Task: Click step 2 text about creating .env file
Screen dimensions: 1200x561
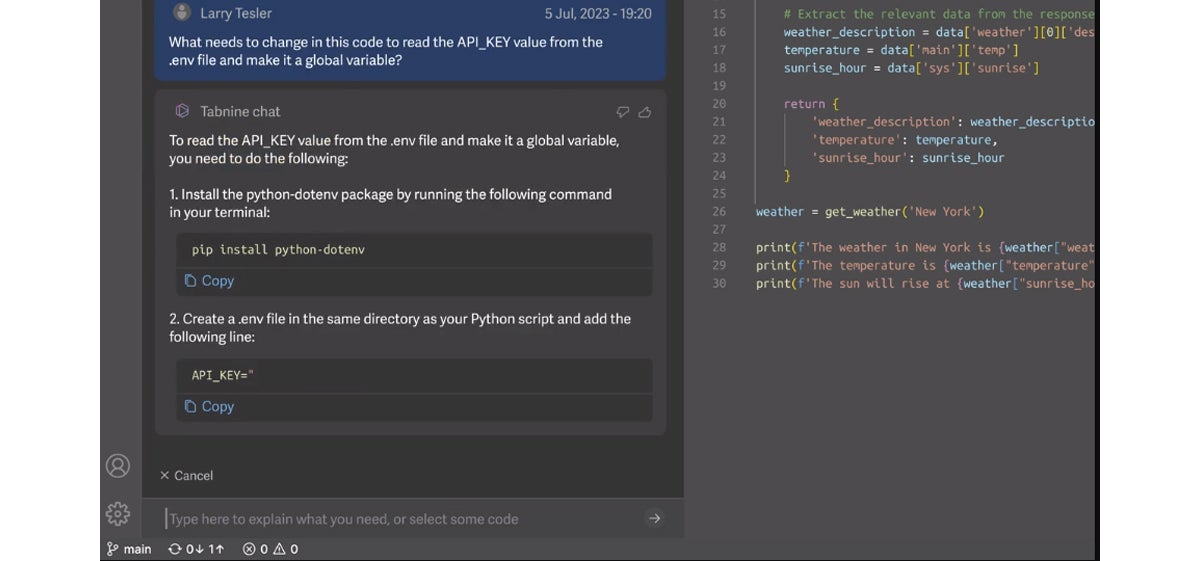Action: coord(400,328)
